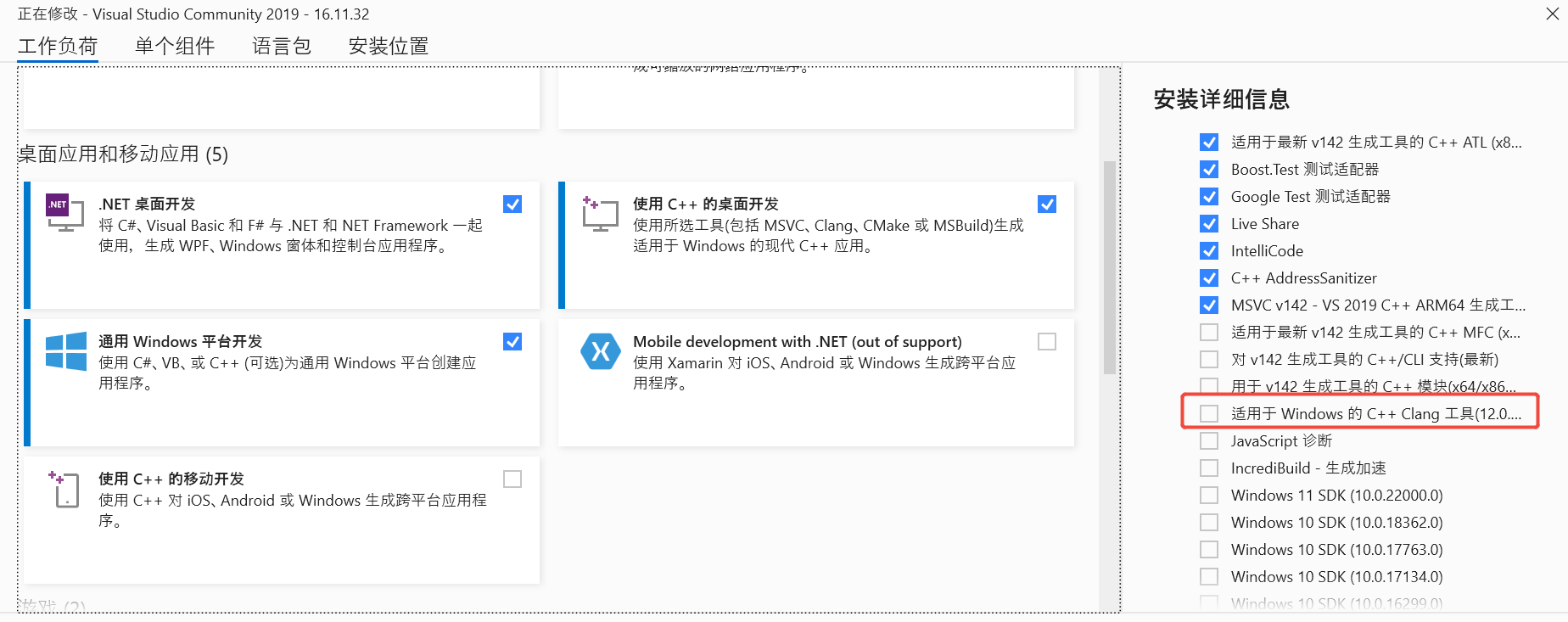Uncheck Google Test 测试适配器 checkbox

1209,197
